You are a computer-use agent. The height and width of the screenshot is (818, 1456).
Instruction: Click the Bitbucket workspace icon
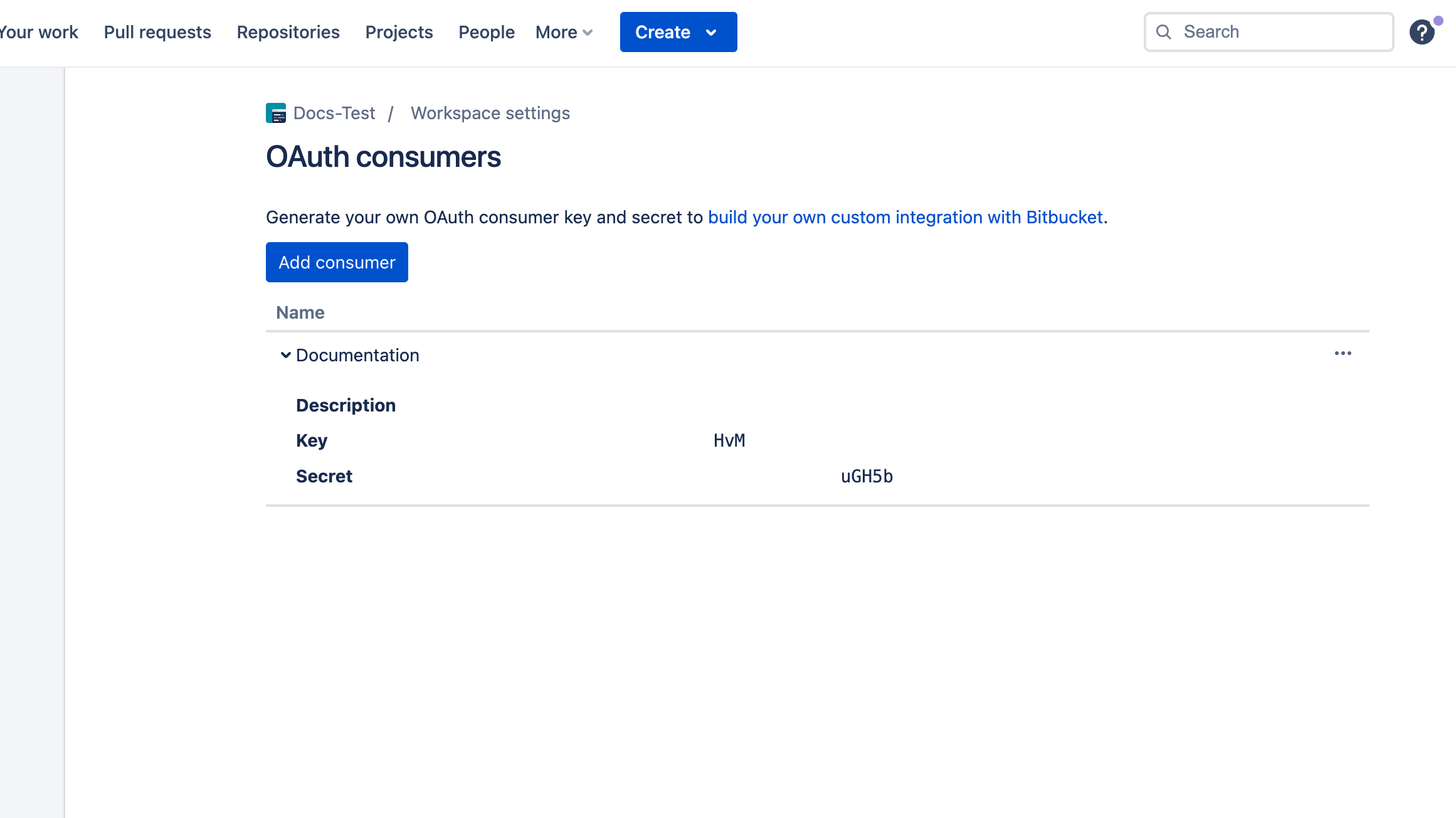275,113
